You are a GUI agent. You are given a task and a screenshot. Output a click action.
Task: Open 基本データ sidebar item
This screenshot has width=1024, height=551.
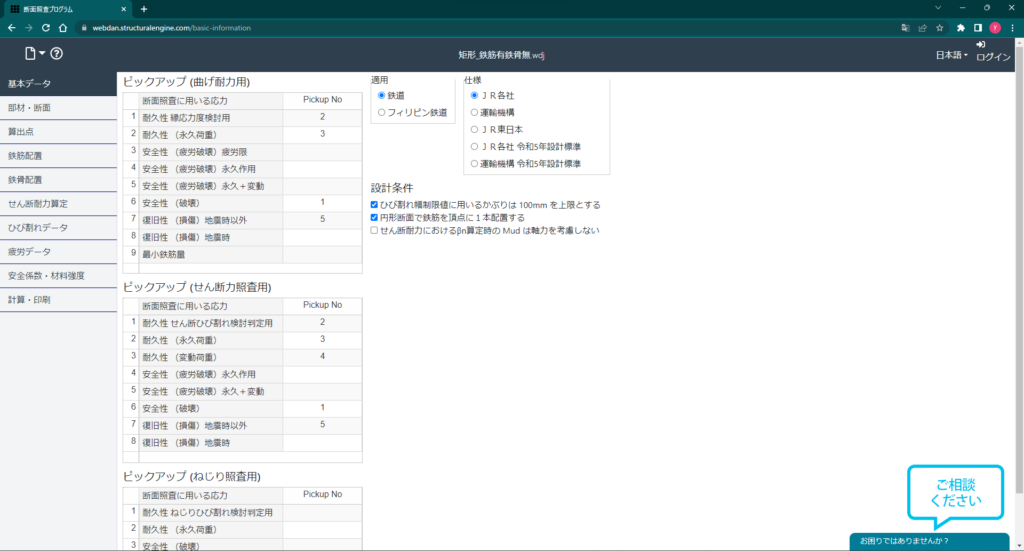point(58,84)
